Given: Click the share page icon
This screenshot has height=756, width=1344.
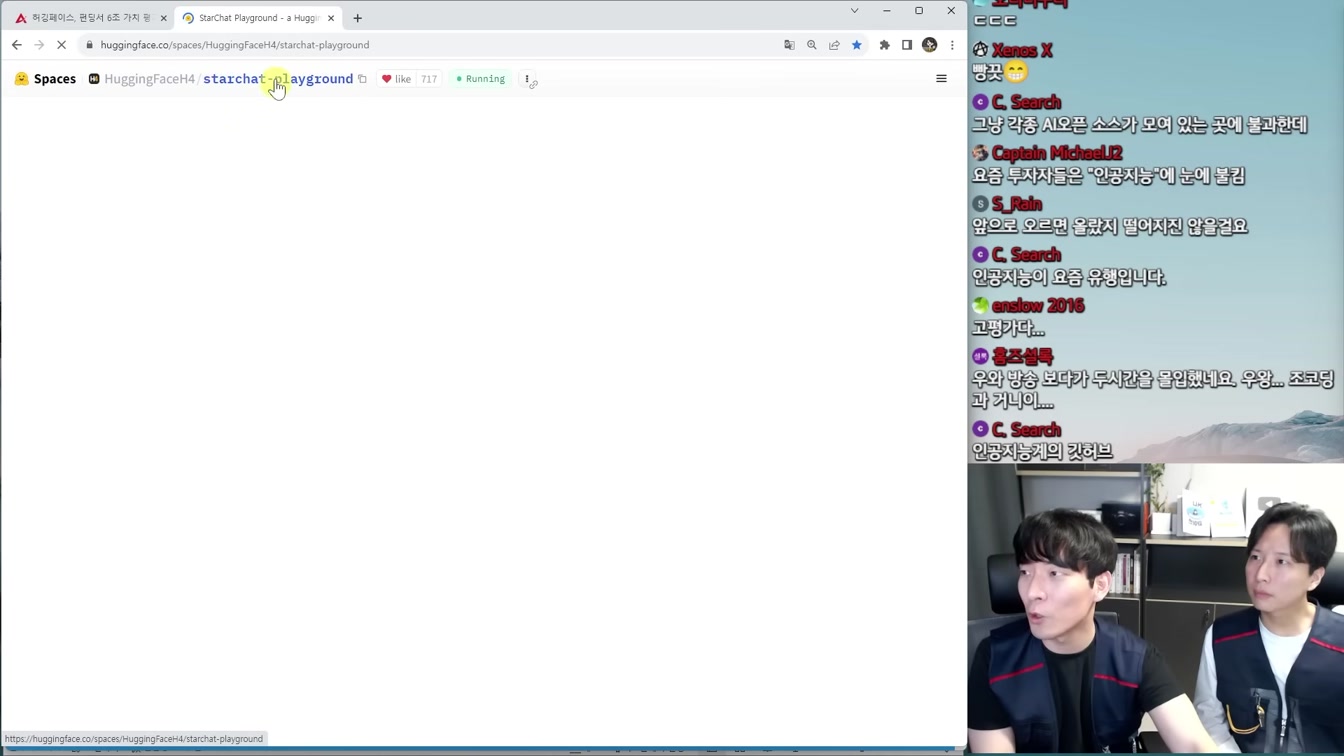Looking at the screenshot, I should 834,45.
